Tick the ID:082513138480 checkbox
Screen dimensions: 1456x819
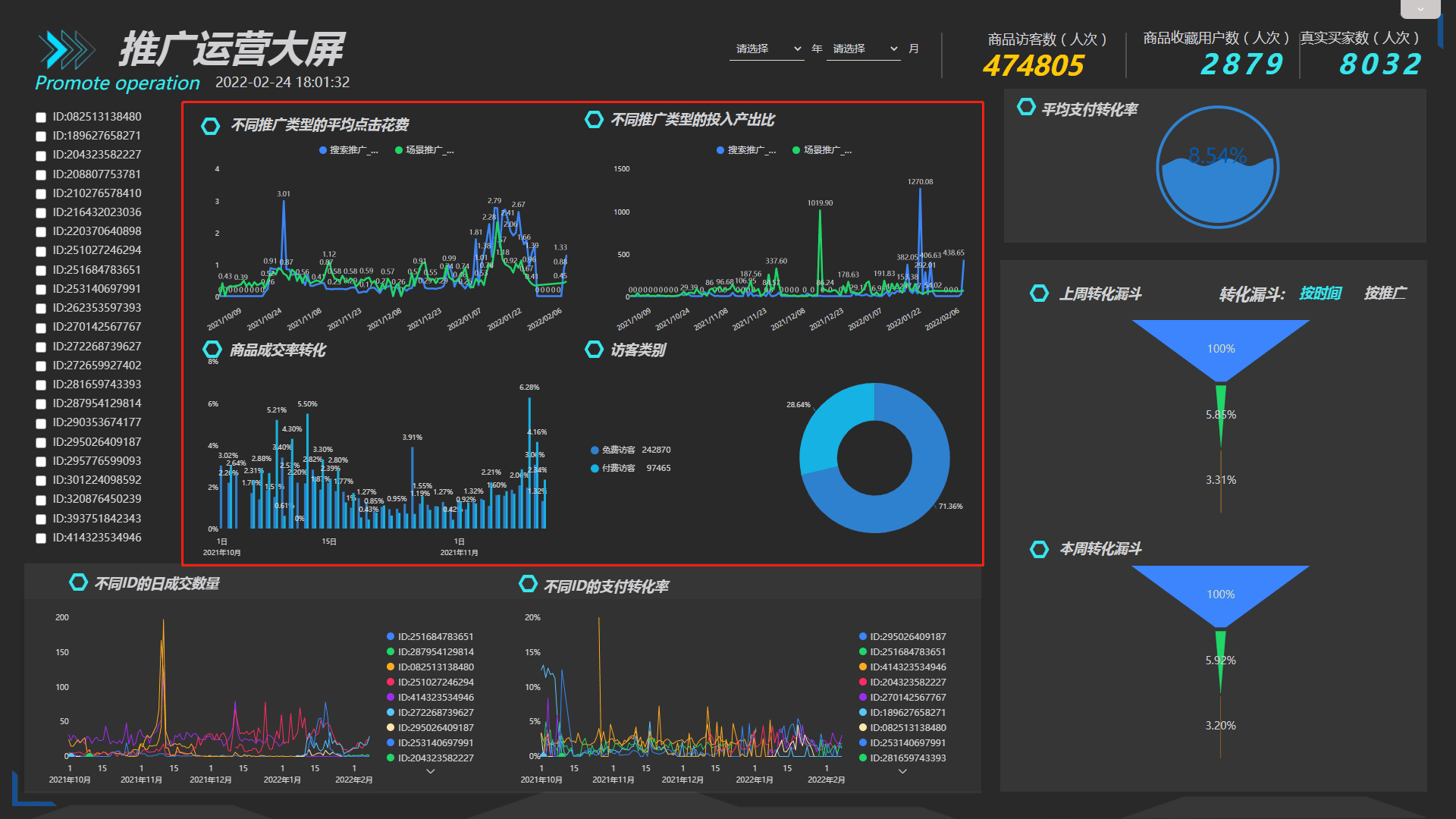pos(41,117)
